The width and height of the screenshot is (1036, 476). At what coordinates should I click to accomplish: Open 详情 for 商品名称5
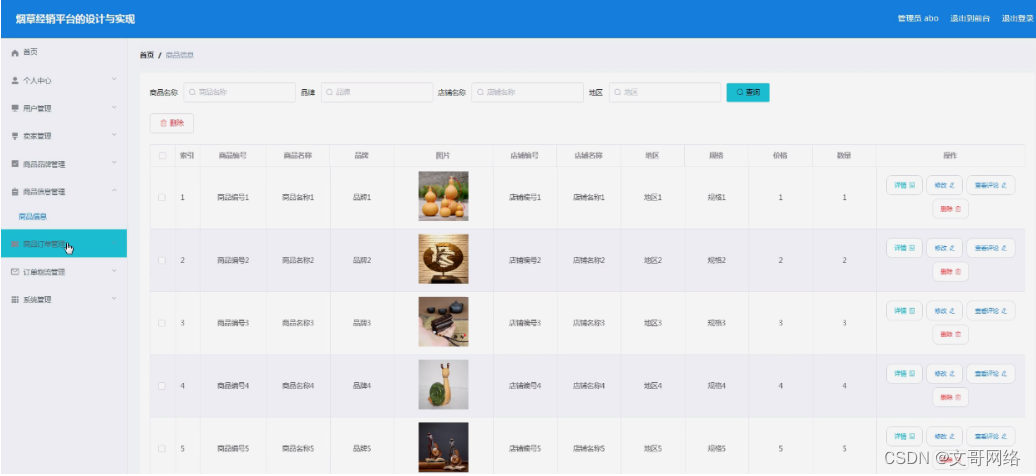point(904,436)
